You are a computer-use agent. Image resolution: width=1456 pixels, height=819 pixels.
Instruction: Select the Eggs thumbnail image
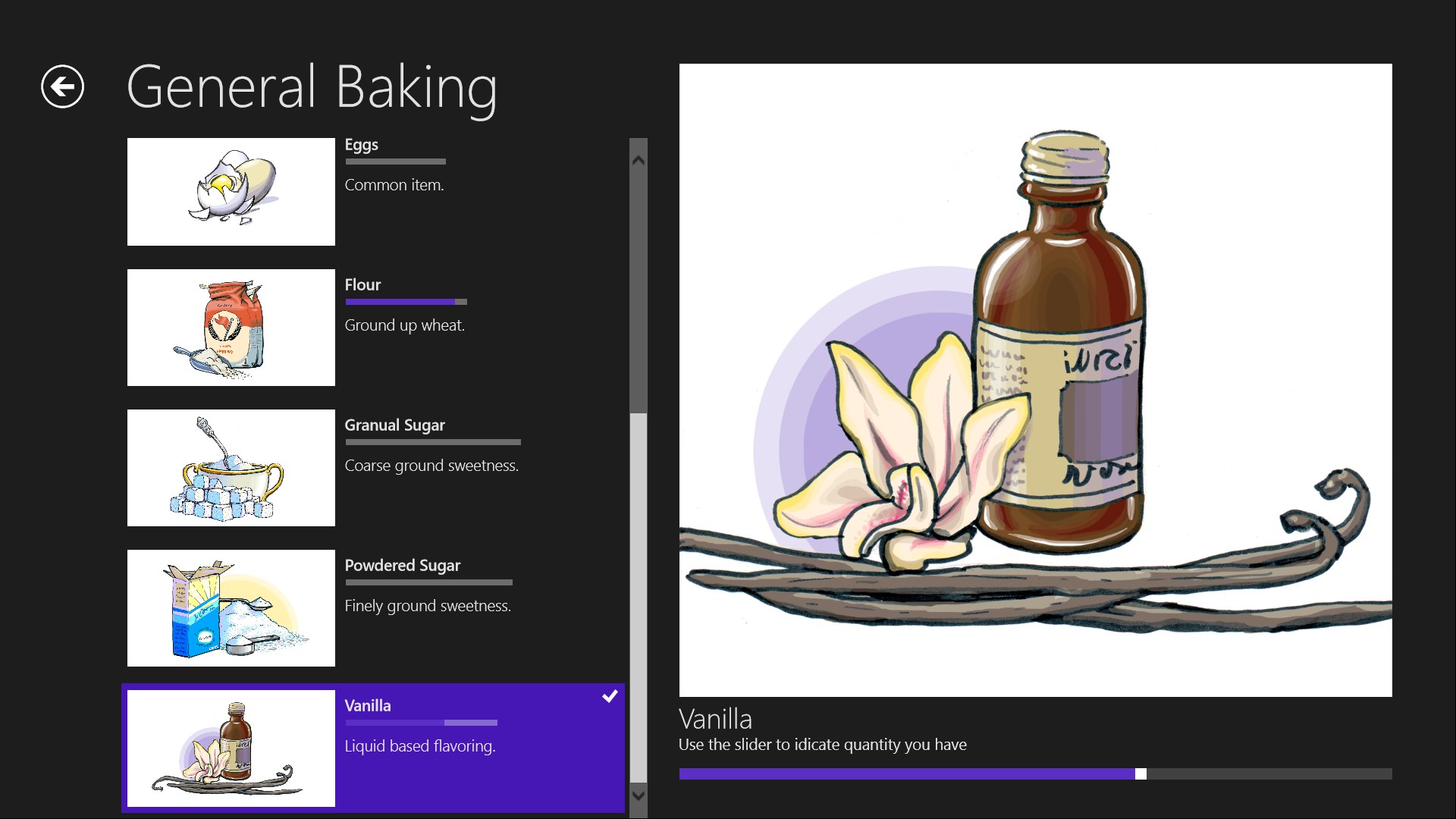point(231,192)
